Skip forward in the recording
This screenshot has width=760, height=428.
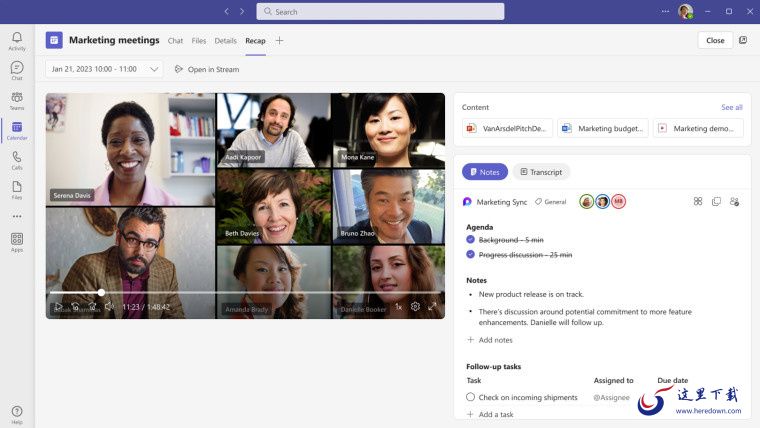(92, 306)
